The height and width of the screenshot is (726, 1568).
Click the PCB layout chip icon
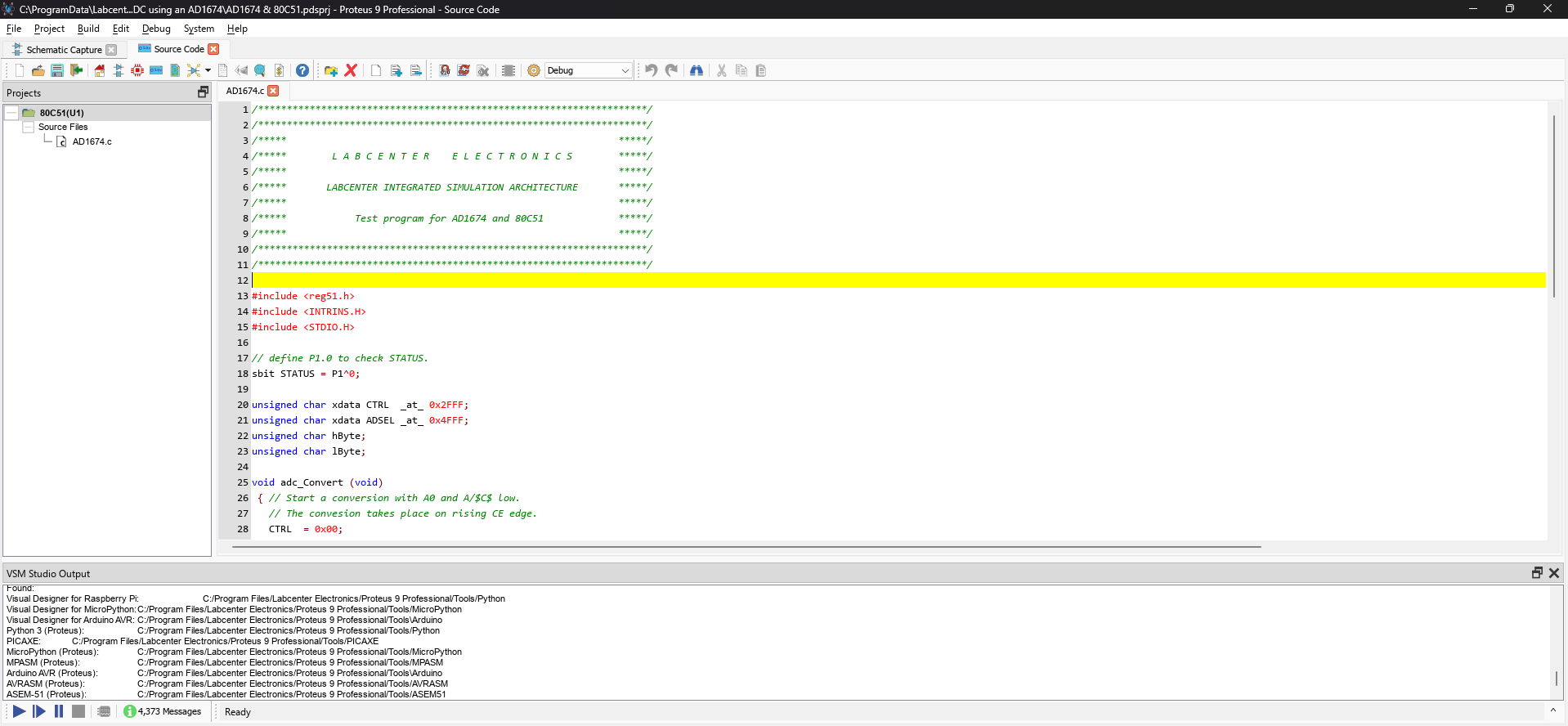137,70
